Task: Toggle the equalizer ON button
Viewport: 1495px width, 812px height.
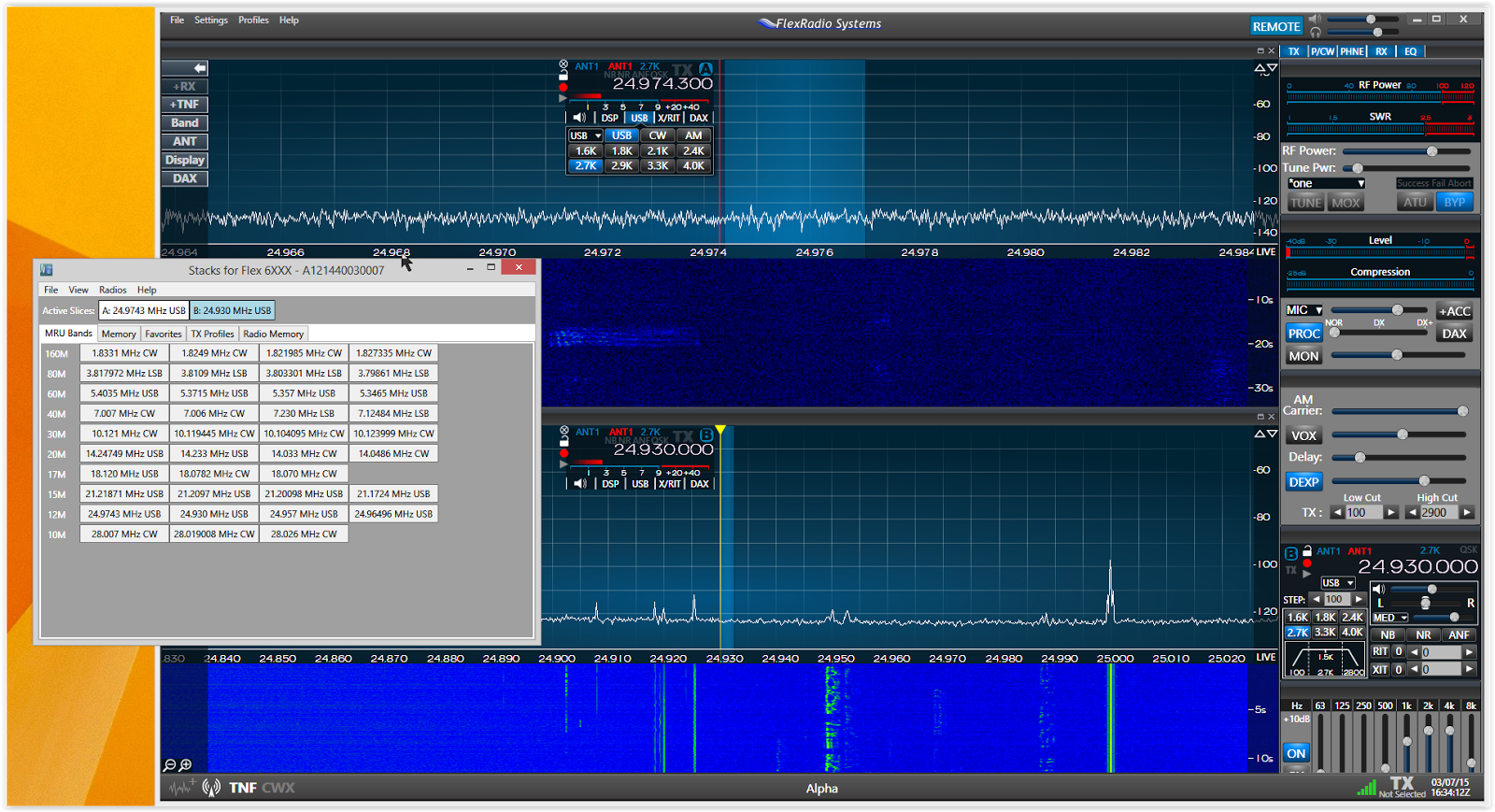Action: [1296, 753]
